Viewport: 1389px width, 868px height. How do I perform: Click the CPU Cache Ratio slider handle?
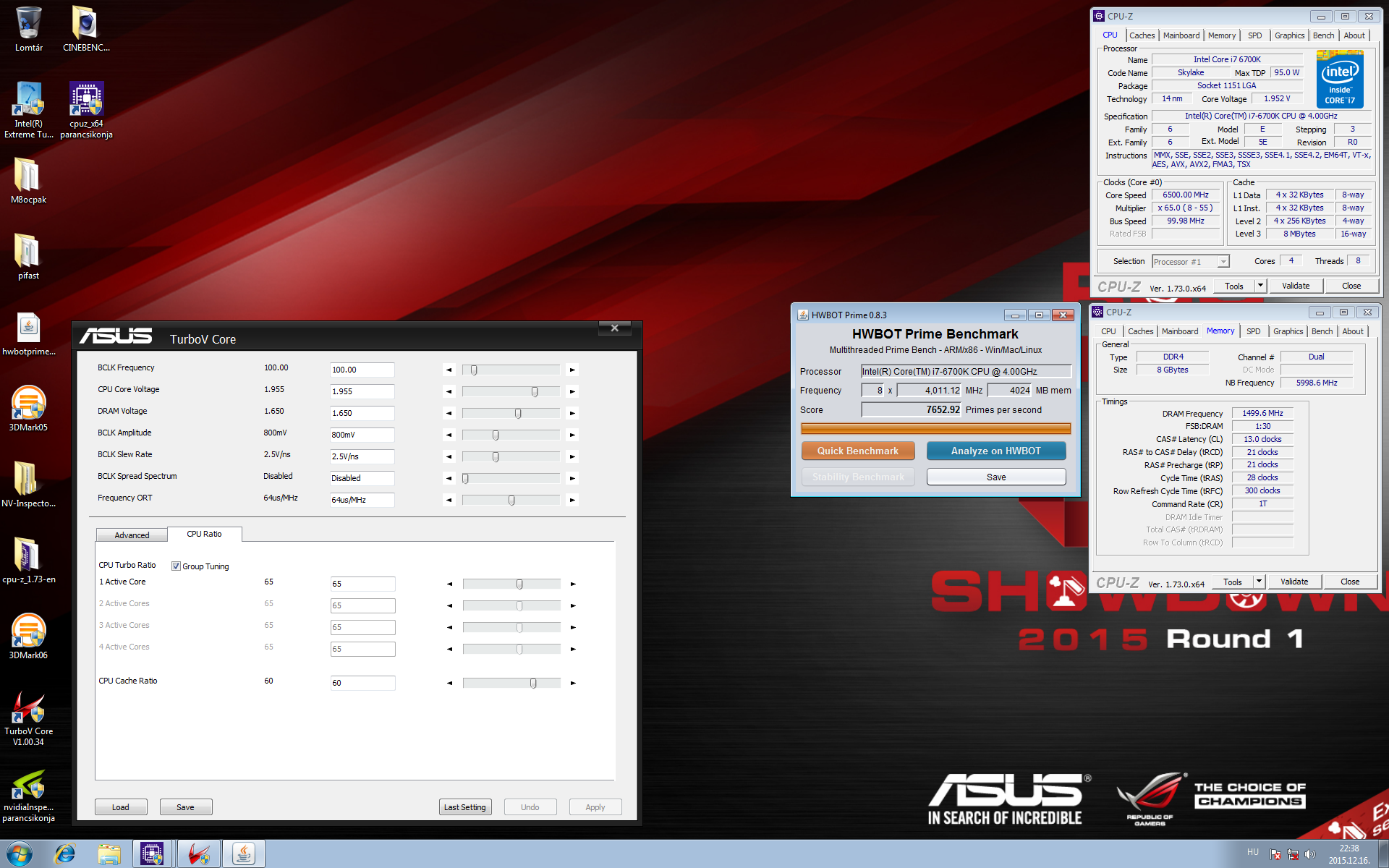[x=533, y=684]
